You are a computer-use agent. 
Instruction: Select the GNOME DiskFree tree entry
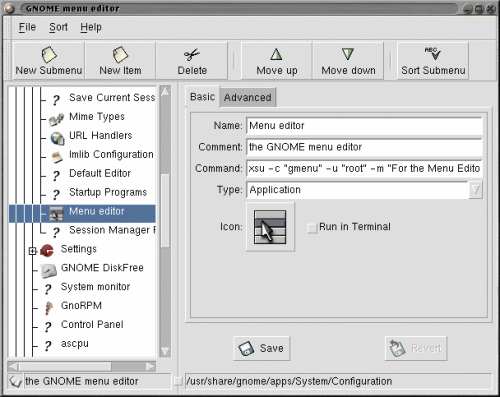point(102,268)
